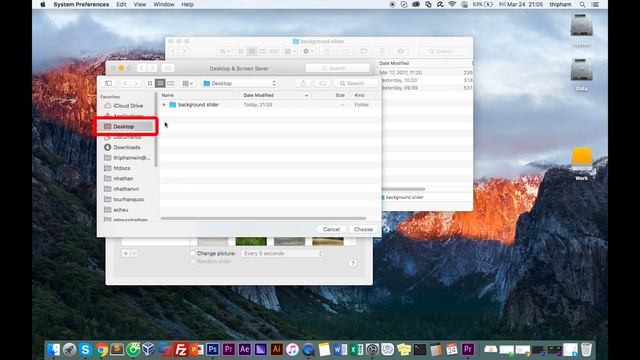
Task: Open Desktop & Screen Saver help button
Action: coord(353,263)
